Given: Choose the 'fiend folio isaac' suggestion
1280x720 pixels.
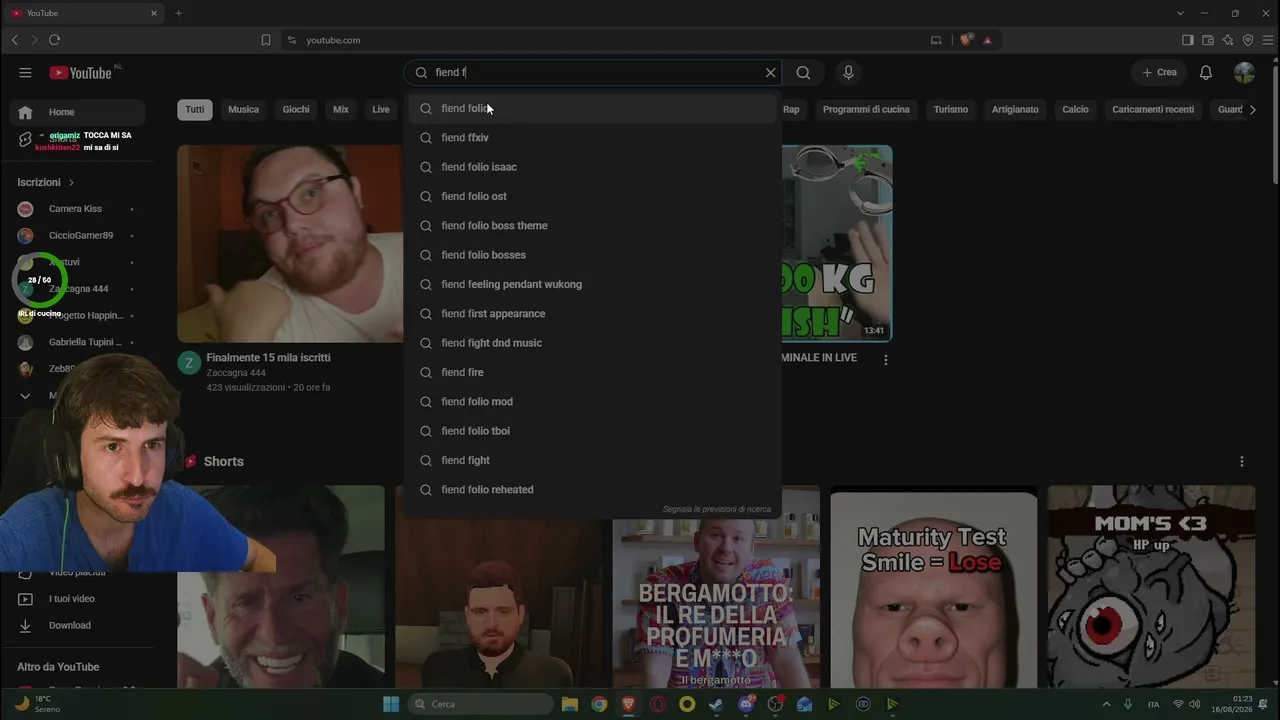Looking at the screenshot, I should pos(592,167).
